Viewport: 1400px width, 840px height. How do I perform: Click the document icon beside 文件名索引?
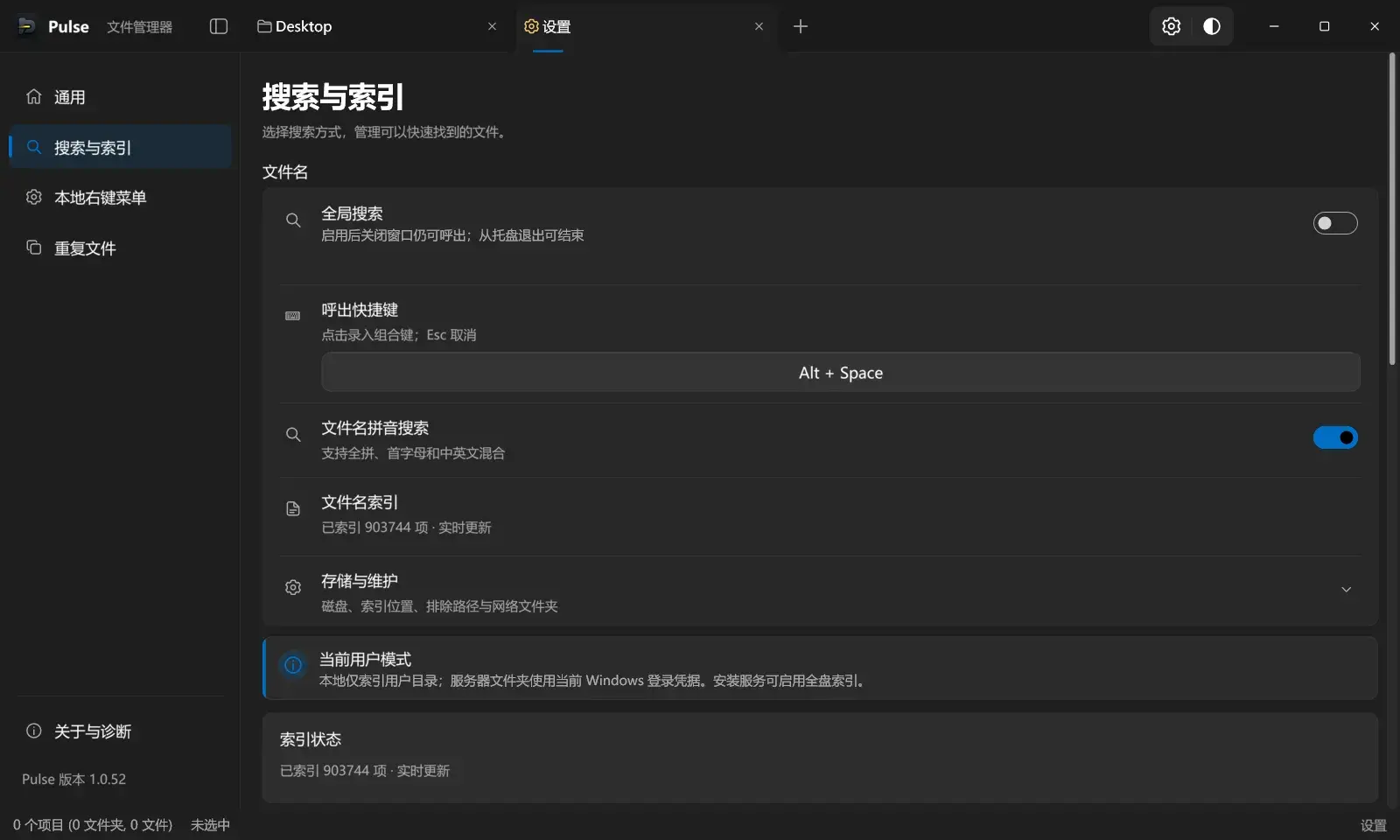tap(293, 509)
